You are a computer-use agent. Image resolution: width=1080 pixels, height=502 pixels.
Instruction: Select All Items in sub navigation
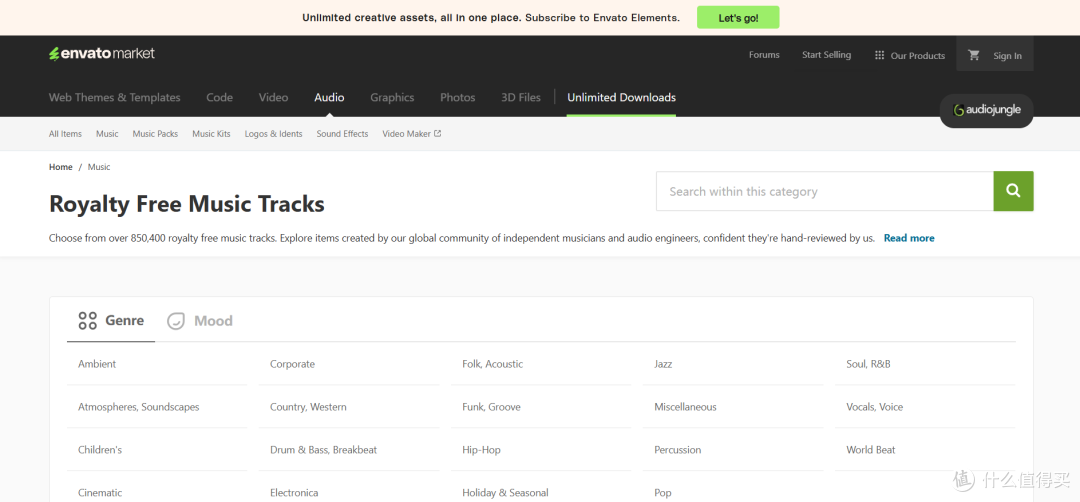click(65, 134)
